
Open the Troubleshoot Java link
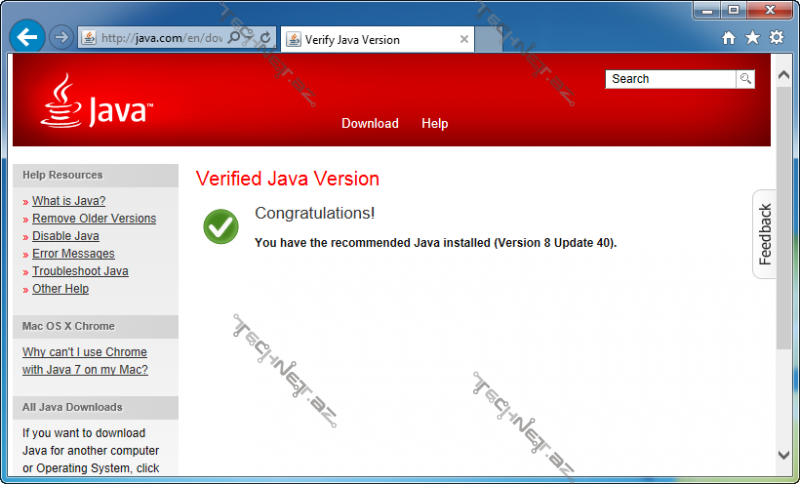(80, 271)
